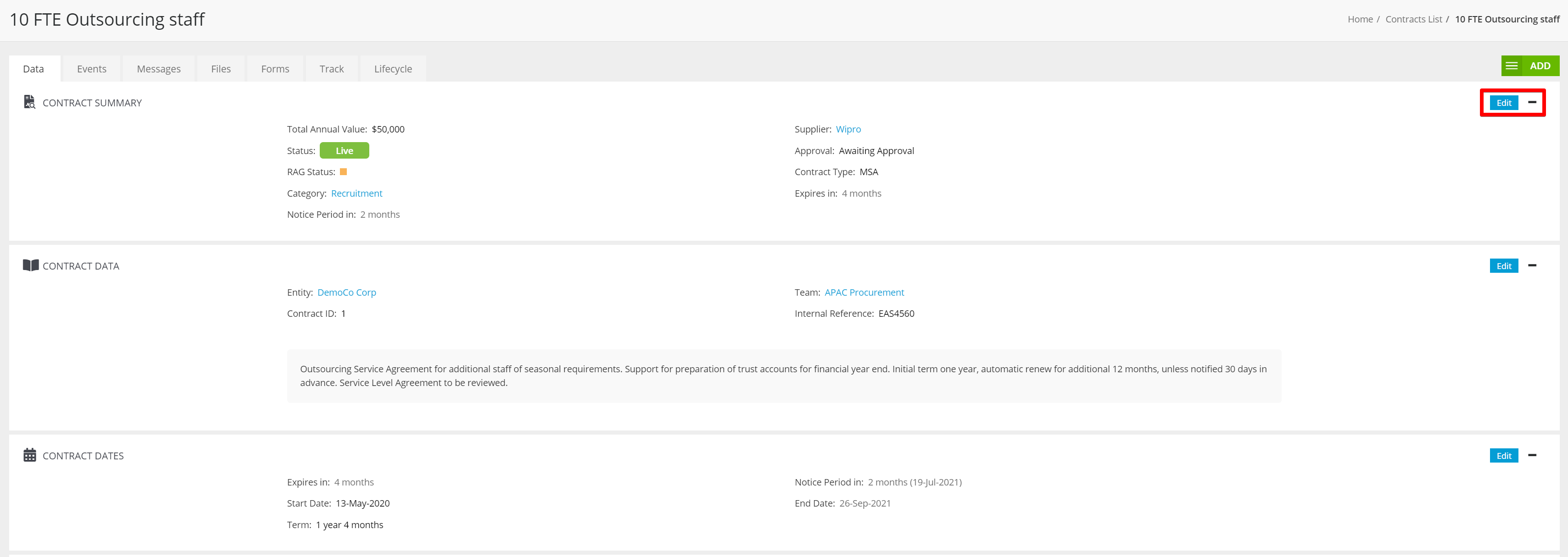Click the Contract Type MSA value

click(x=869, y=172)
